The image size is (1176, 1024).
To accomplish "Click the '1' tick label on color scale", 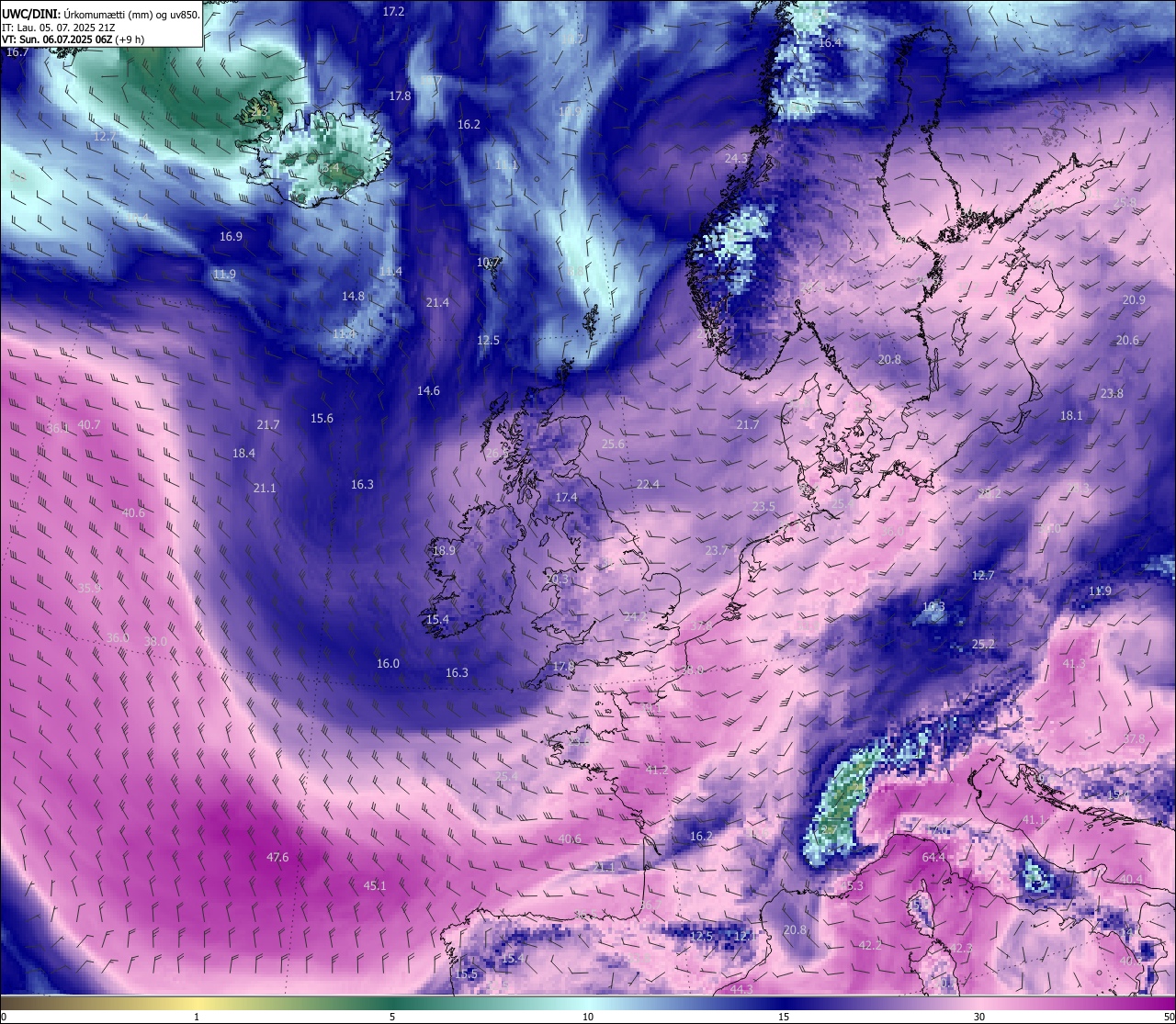I will coord(197,1017).
